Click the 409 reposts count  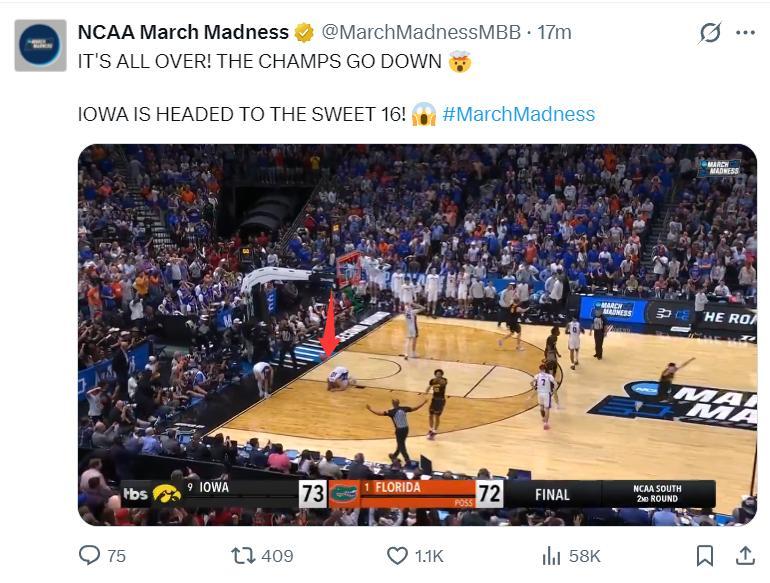pos(277,556)
